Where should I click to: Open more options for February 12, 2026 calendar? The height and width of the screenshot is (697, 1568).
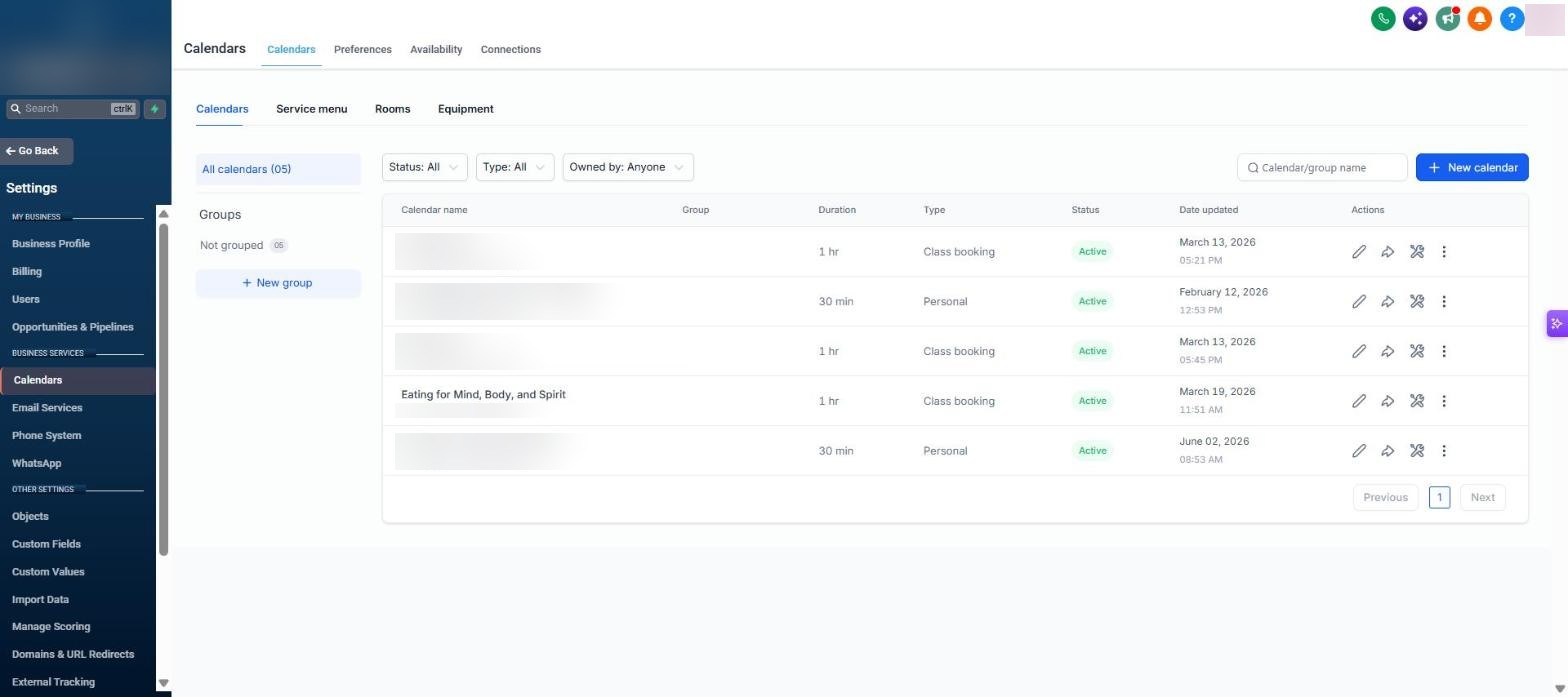1444,301
